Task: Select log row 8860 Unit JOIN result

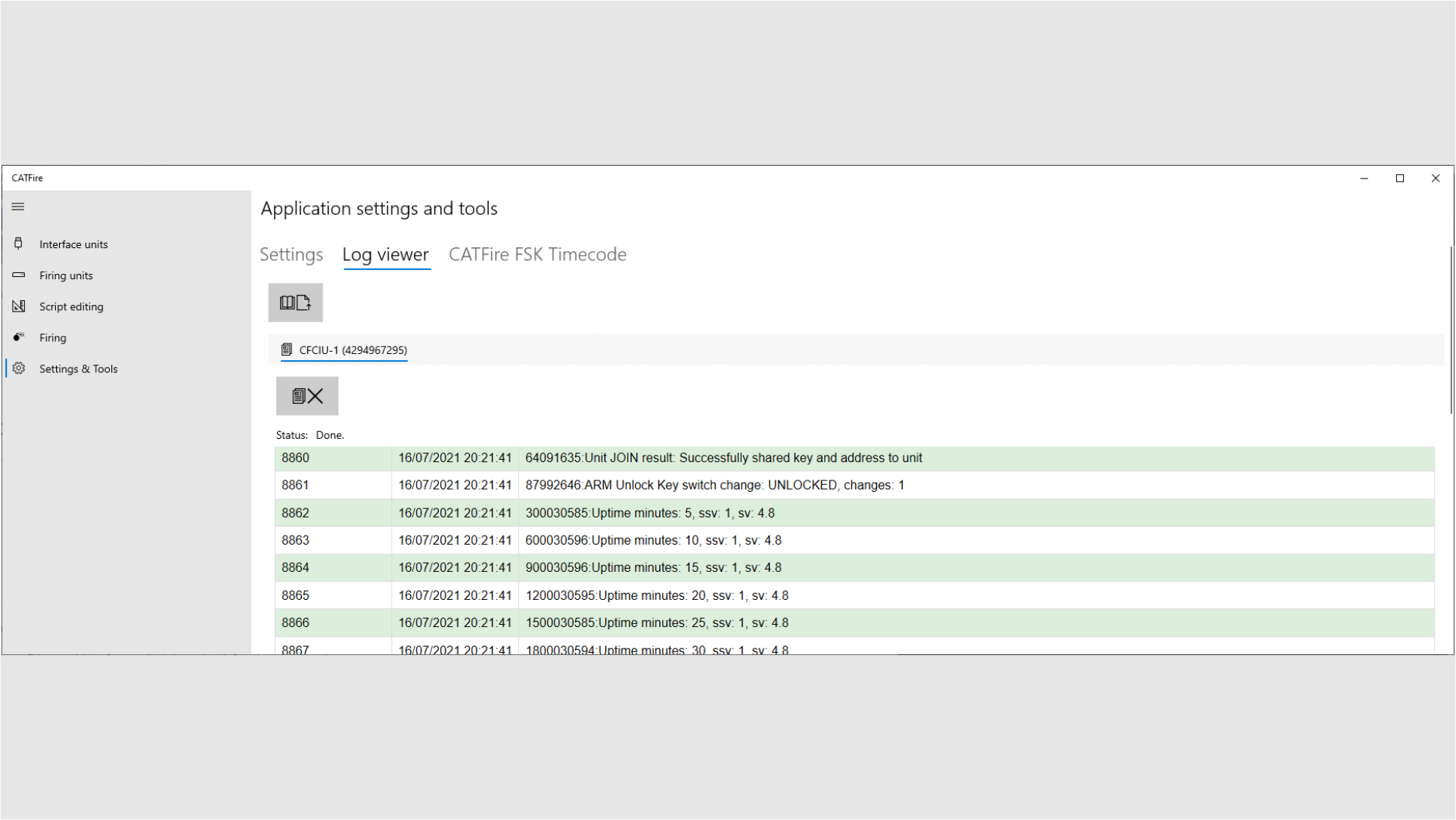Action: (723, 458)
